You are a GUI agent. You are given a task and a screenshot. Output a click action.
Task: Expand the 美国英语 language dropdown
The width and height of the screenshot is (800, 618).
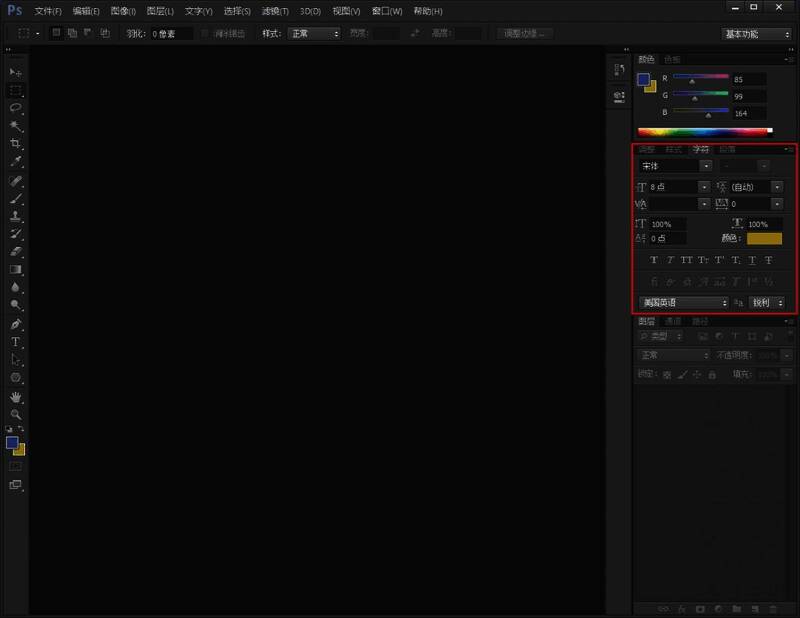pyautogui.click(x=684, y=302)
